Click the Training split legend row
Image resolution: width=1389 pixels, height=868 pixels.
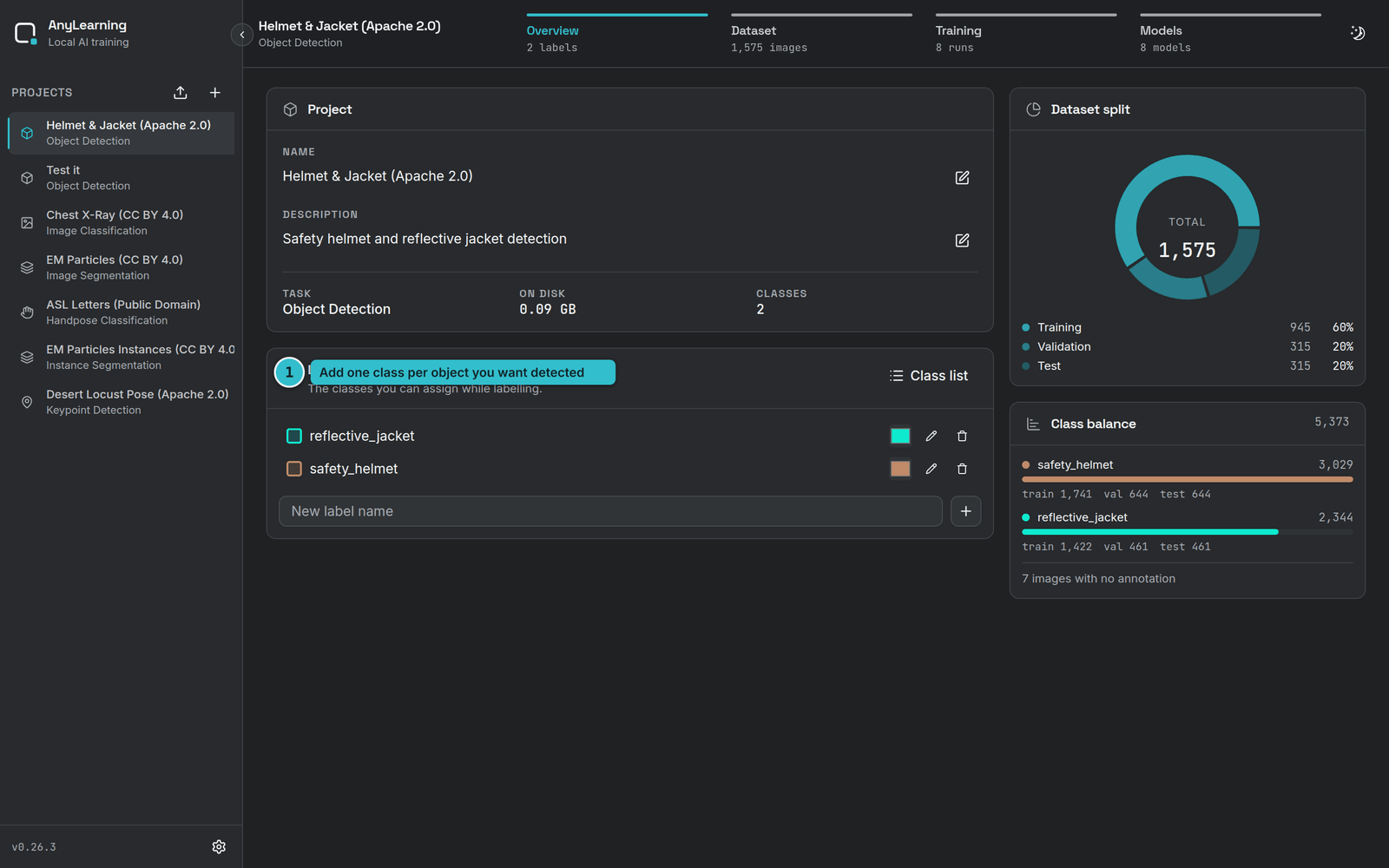pos(1187,327)
